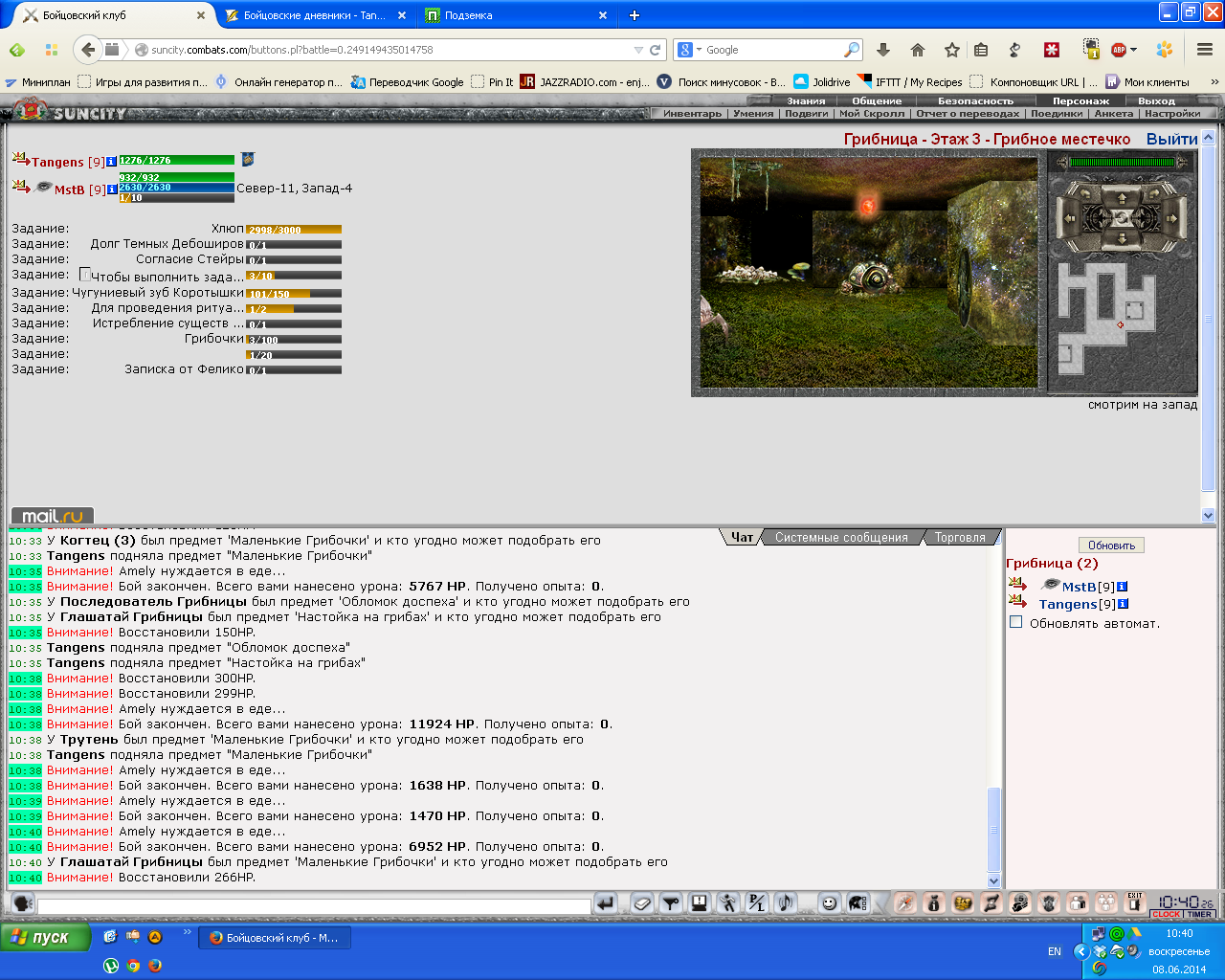
Task: Strafe left using the left arrow pad
Action: pyautogui.click(x=1069, y=218)
